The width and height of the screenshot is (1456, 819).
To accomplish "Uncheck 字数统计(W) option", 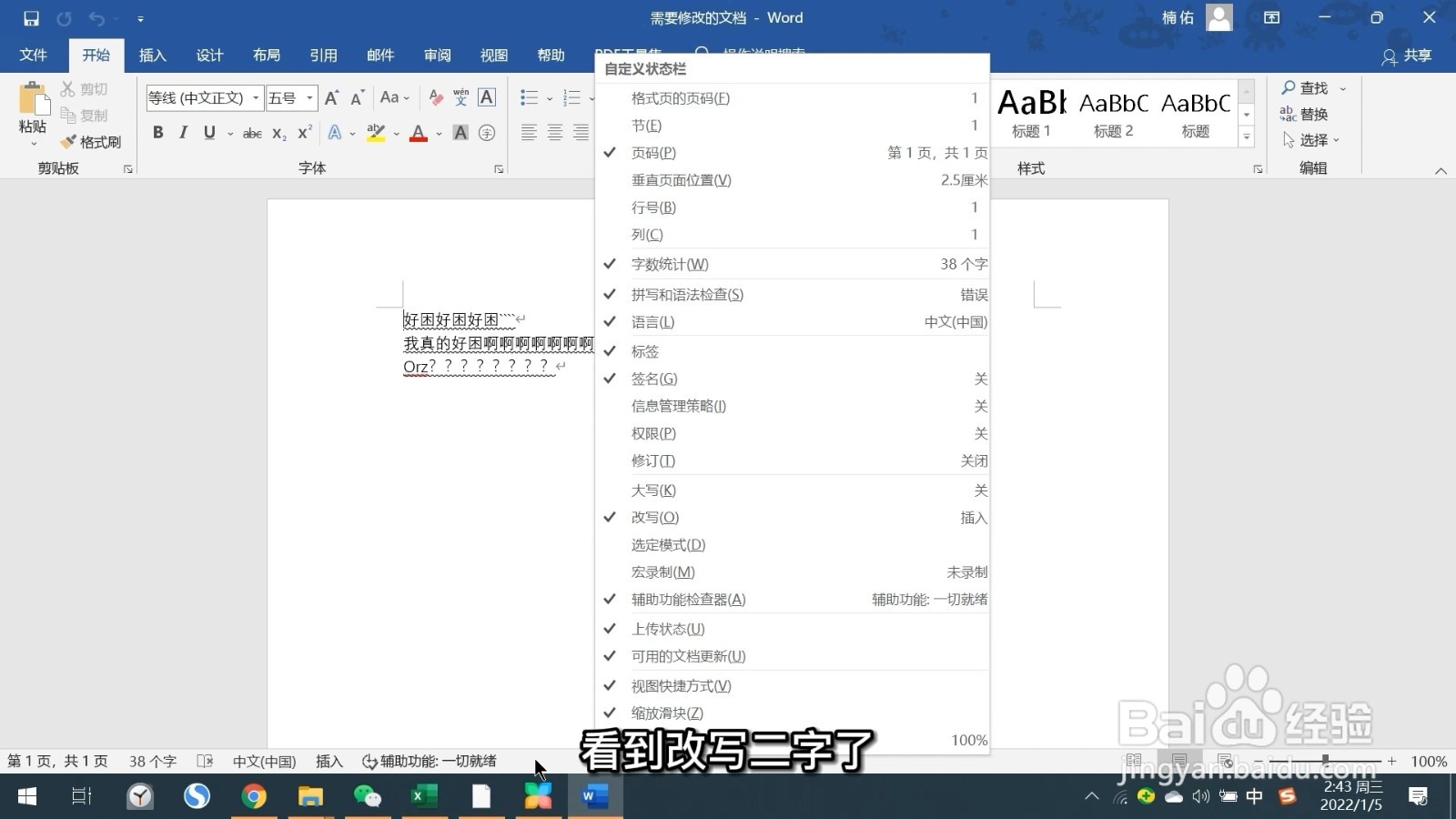I will pyautogui.click(x=793, y=264).
